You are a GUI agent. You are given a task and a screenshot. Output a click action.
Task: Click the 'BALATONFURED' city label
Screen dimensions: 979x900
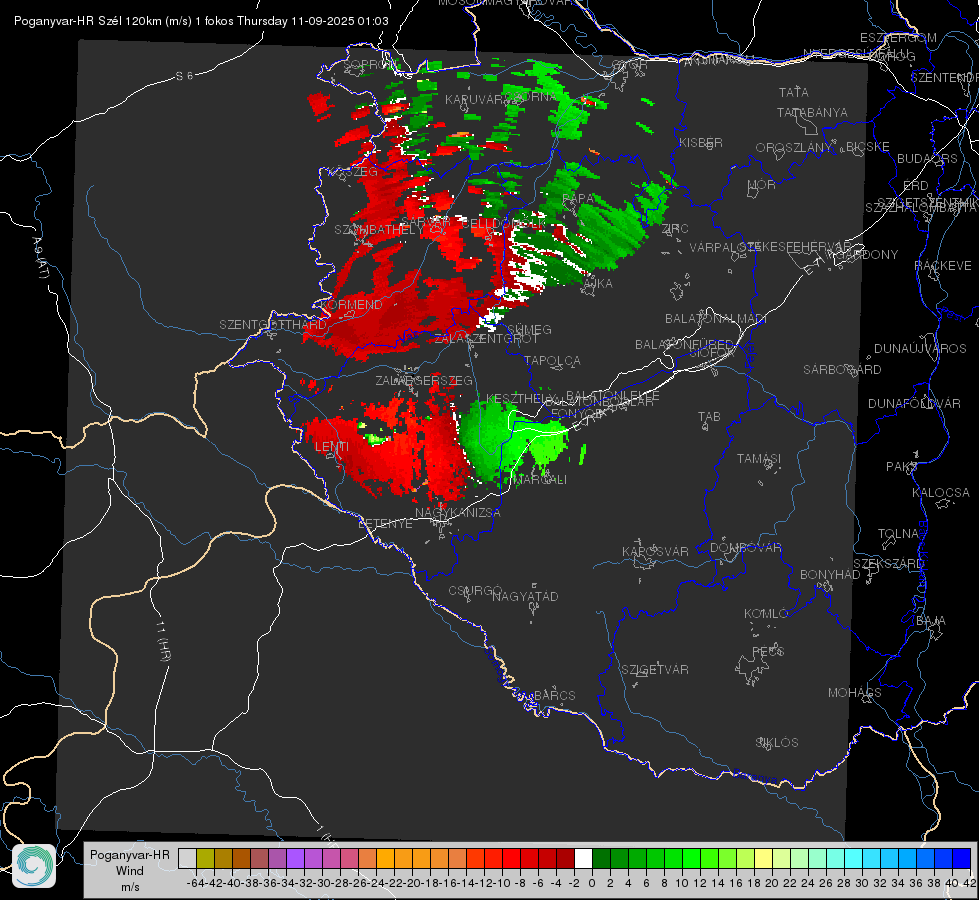pyautogui.click(x=684, y=345)
